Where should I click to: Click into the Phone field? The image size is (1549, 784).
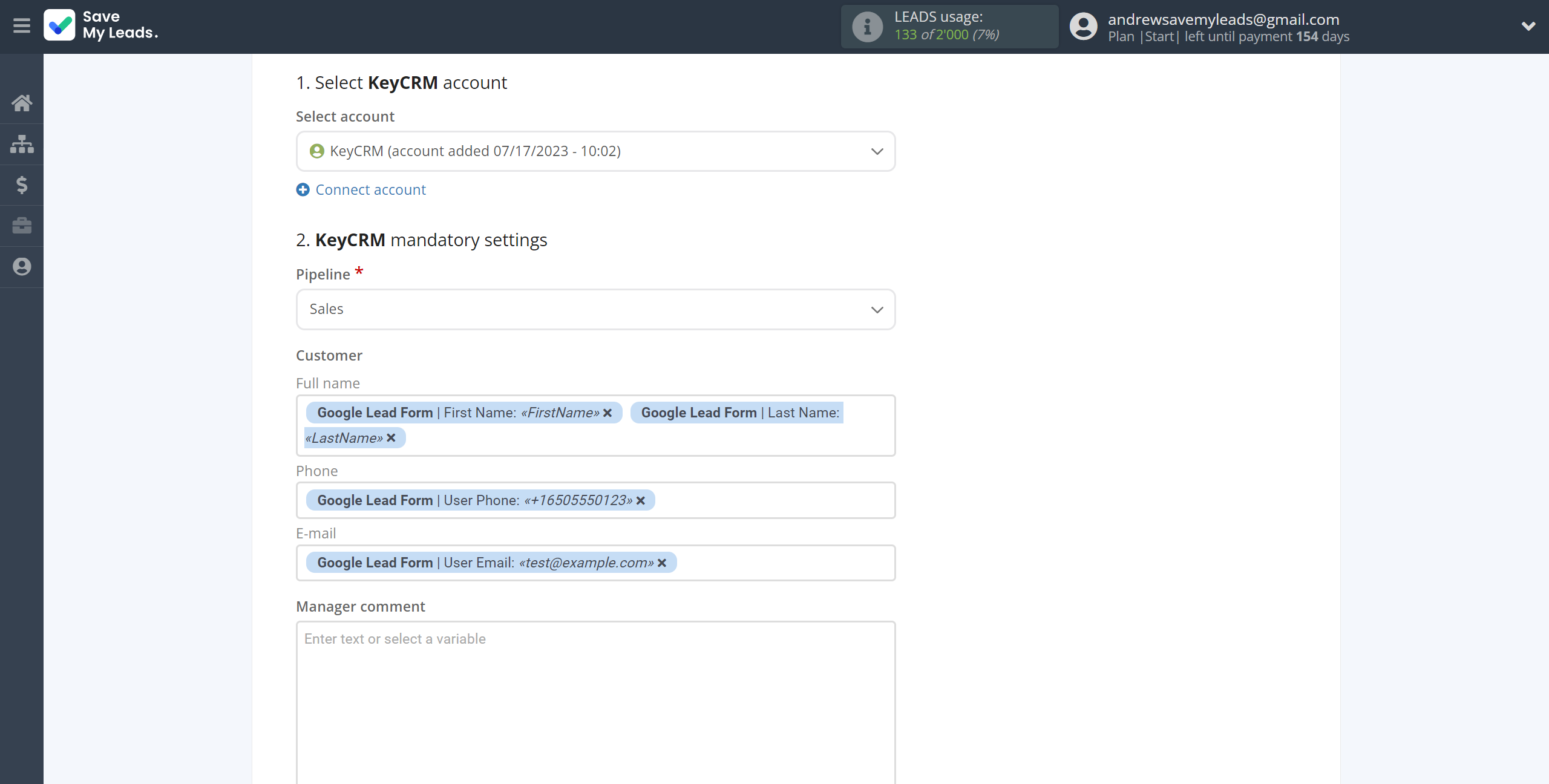[x=595, y=500]
